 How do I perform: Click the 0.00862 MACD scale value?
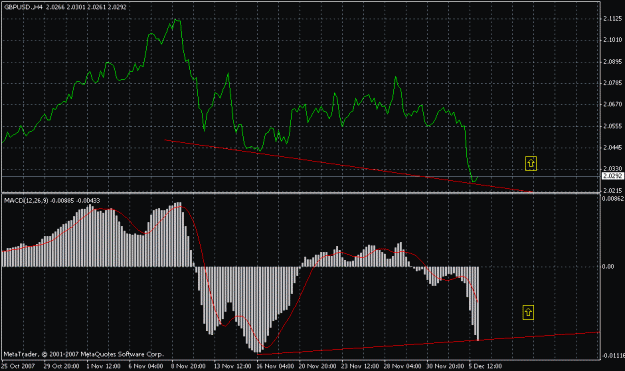point(612,198)
